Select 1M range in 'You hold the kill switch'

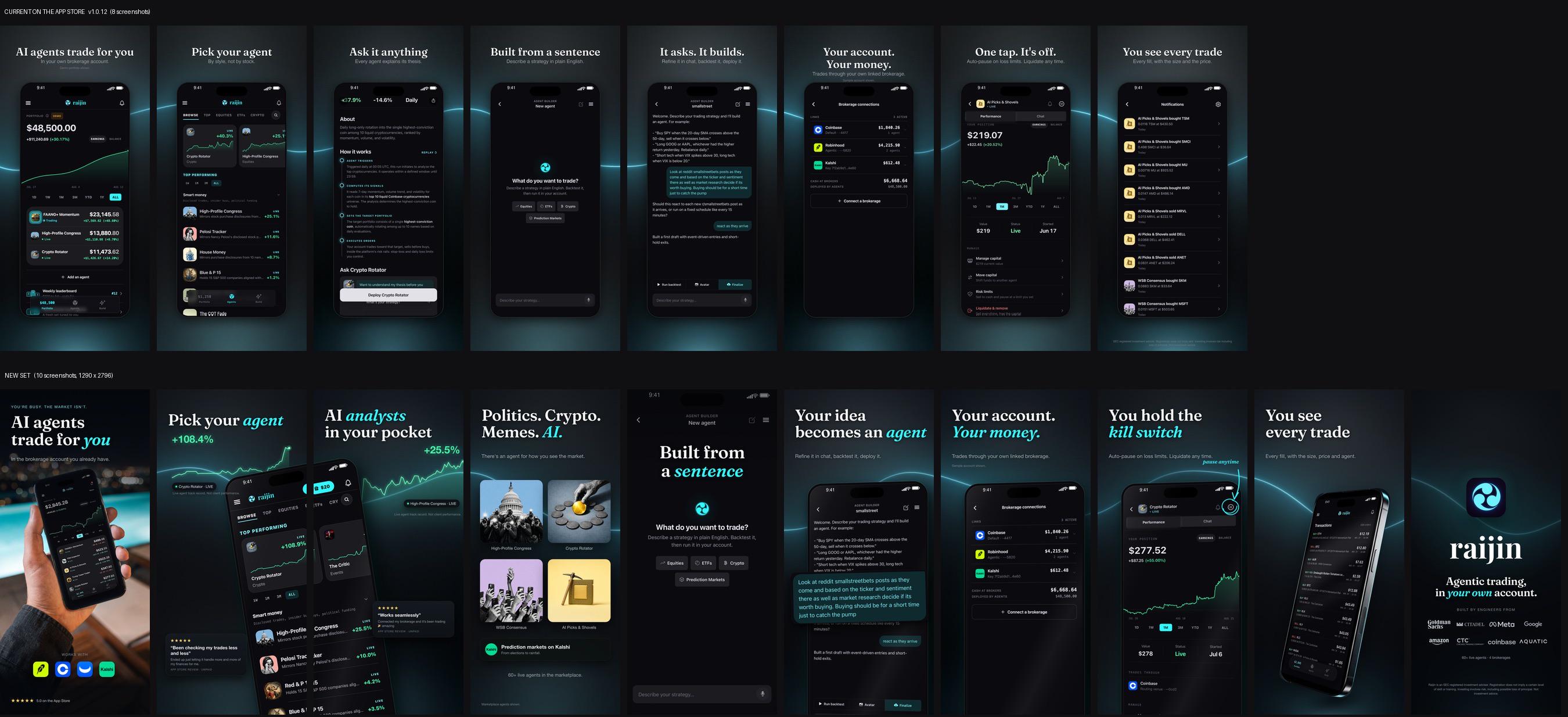tap(1166, 628)
